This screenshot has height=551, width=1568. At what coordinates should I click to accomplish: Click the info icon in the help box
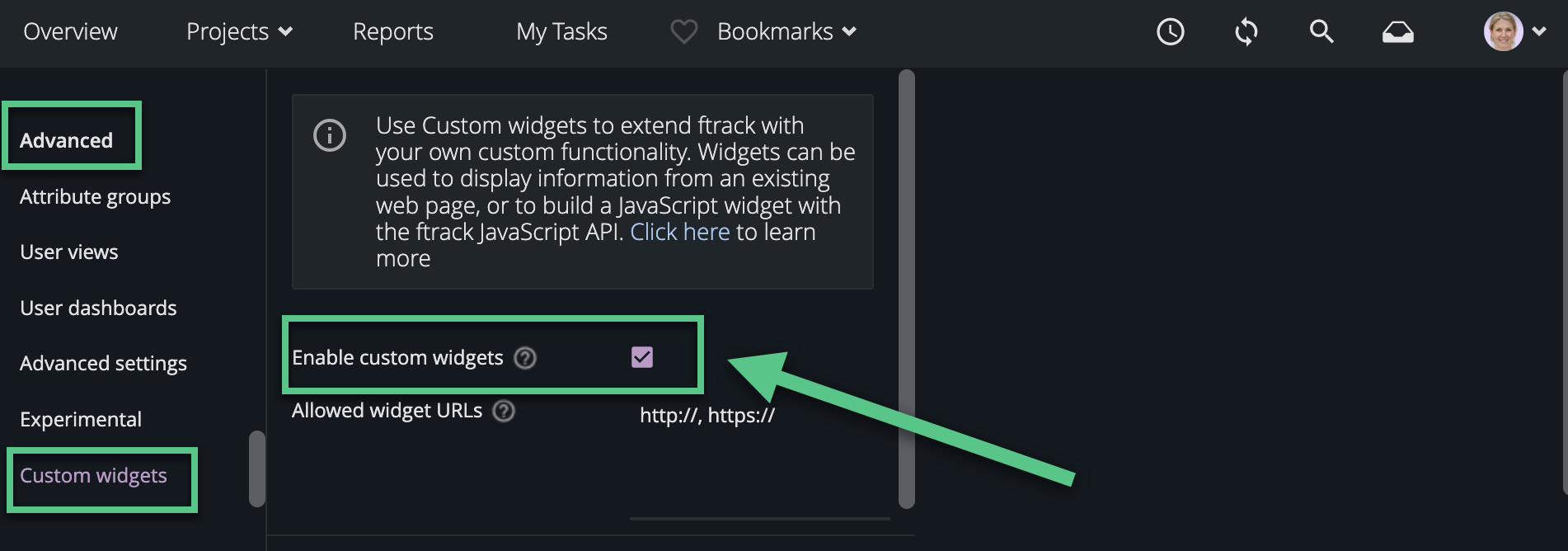[x=330, y=135]
